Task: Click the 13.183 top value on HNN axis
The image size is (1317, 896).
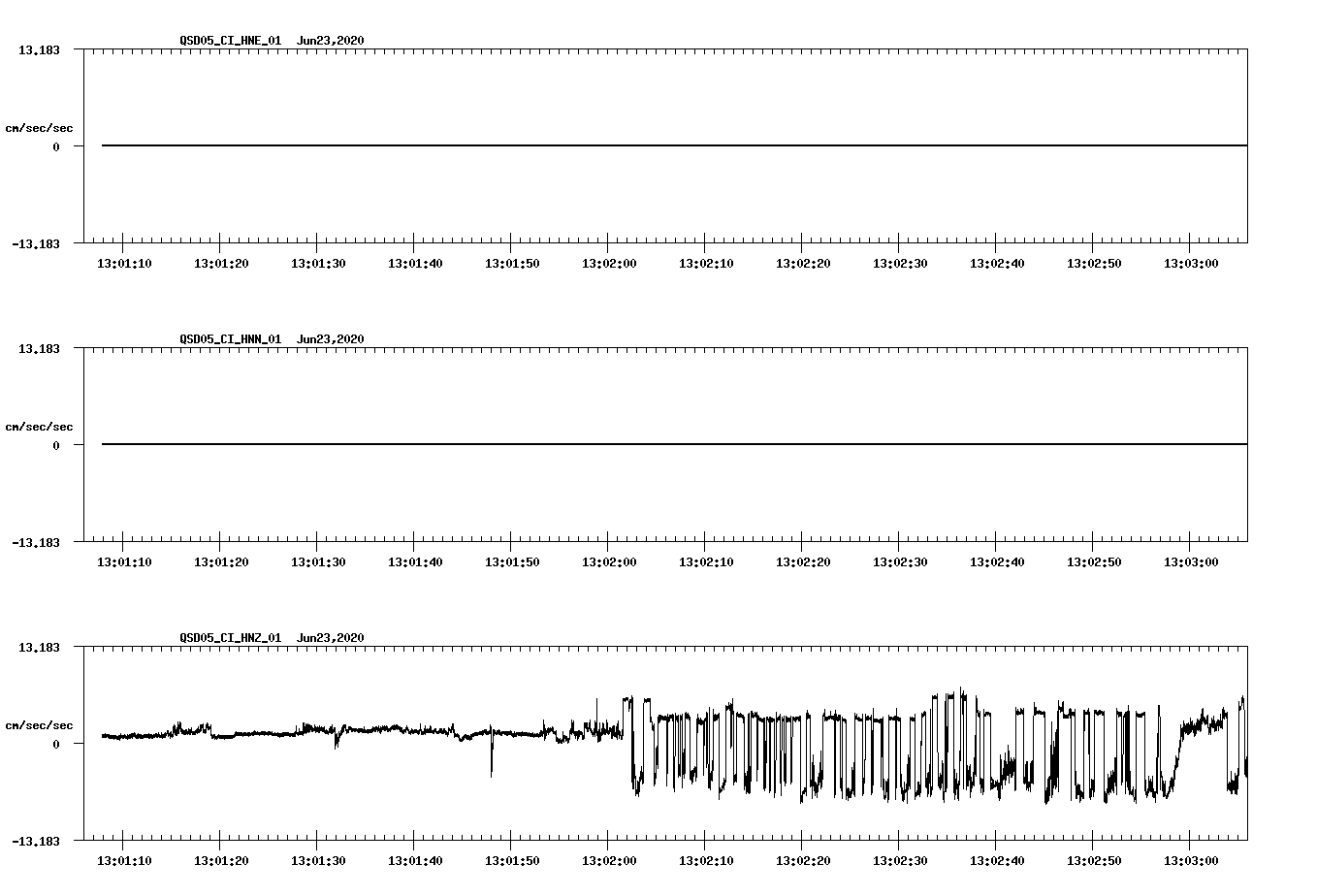Action: pos(39,348)
